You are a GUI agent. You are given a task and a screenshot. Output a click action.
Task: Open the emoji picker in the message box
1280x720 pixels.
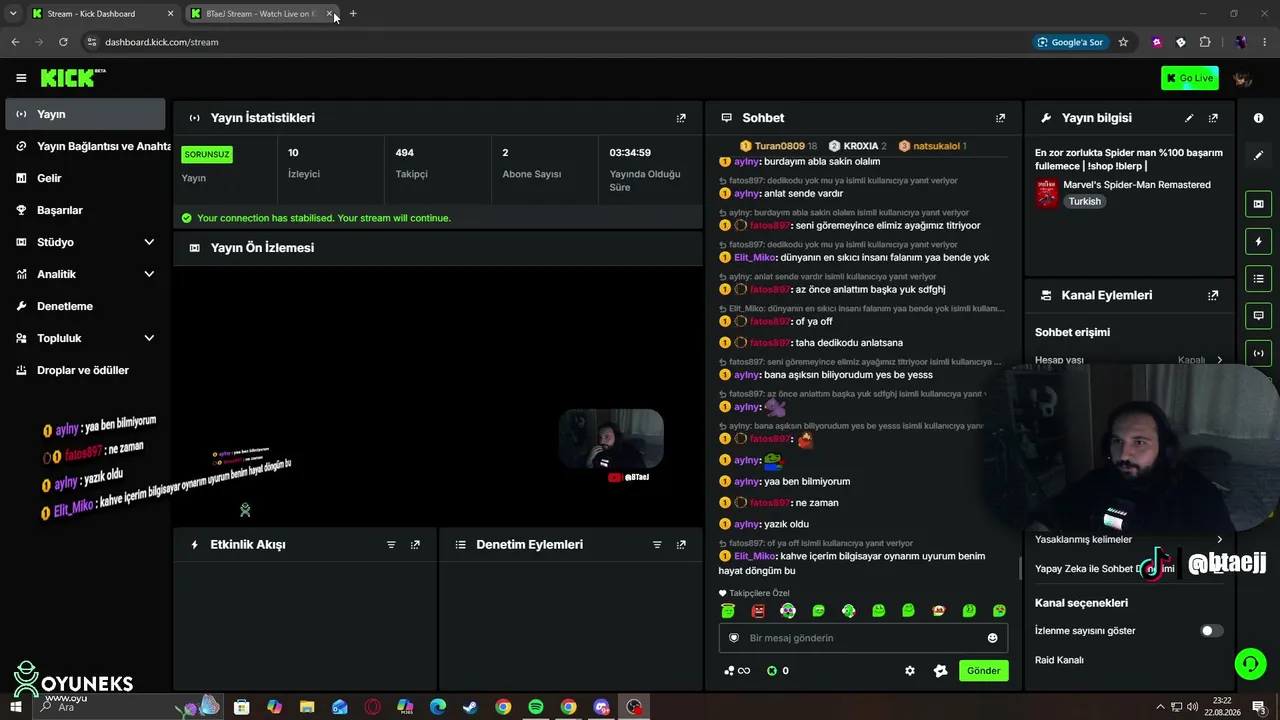992,638
